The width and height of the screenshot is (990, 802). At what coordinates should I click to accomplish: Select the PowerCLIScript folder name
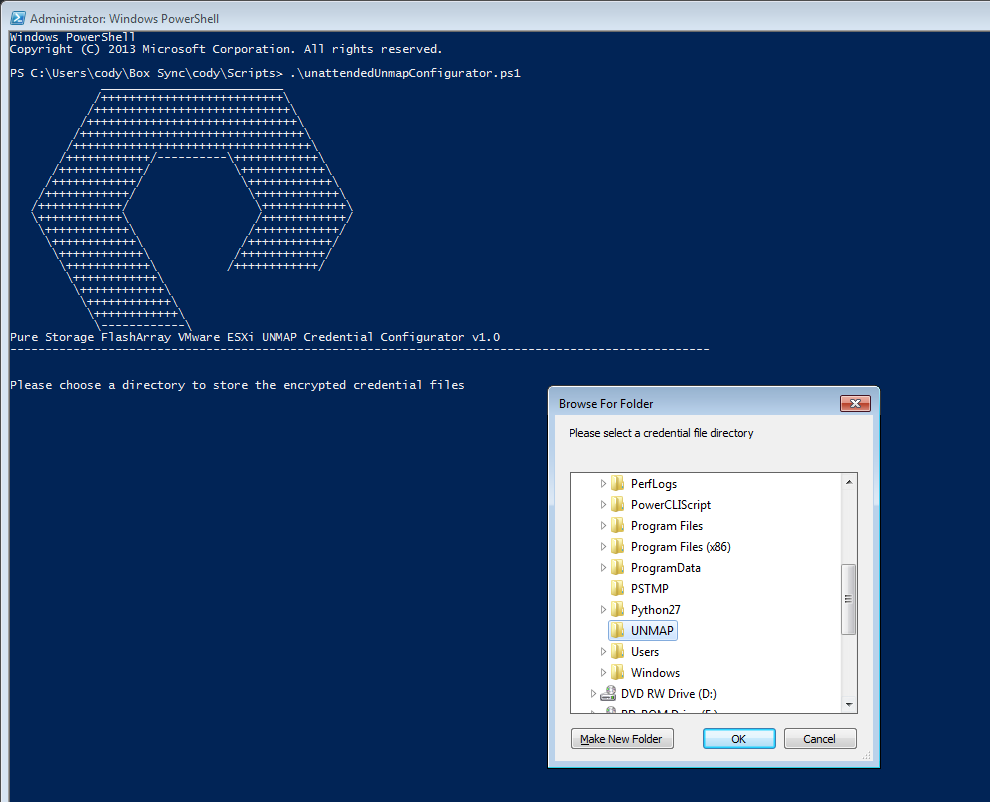(671, 505)
